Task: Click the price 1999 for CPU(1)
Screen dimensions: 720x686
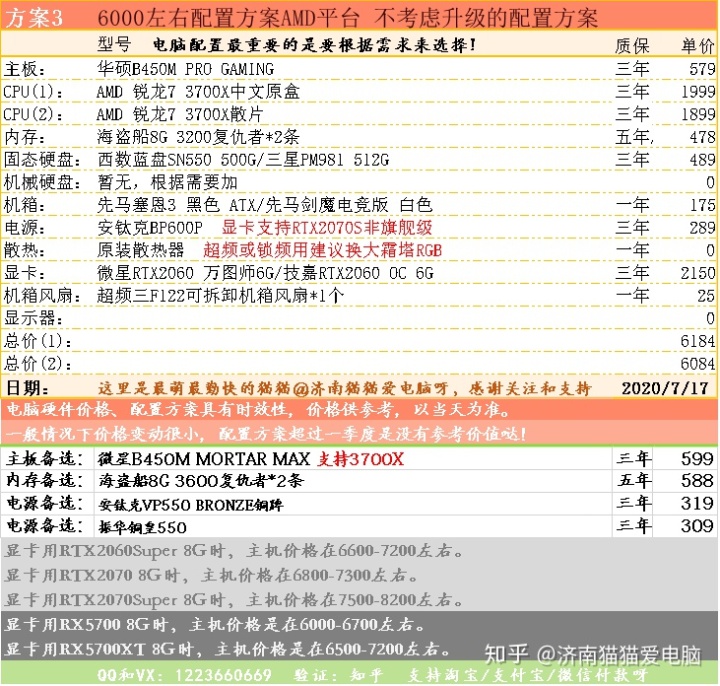Action: [698, 91]
